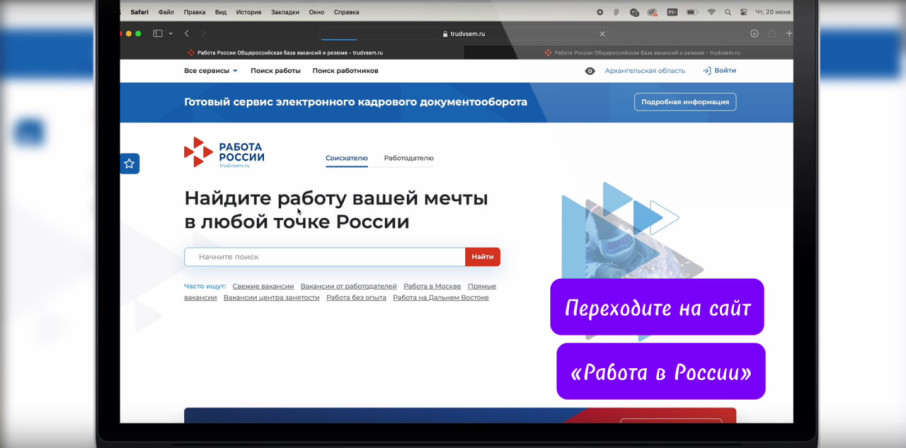Open the Окно menu
The height and width of the screenshot is (448, 906).
316,12
